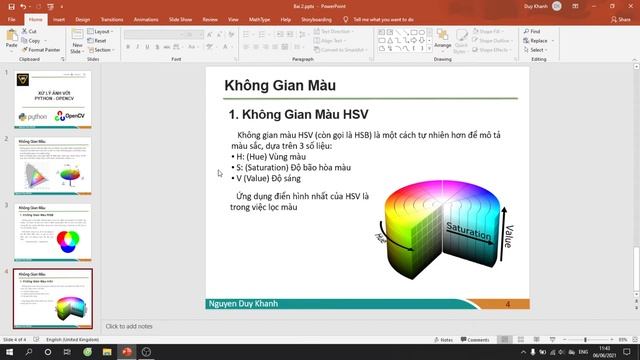Open File Explorer from the taskbar
Image resolution: width=640 pixels, height=360 pixels.
click(x=107, y=352)
